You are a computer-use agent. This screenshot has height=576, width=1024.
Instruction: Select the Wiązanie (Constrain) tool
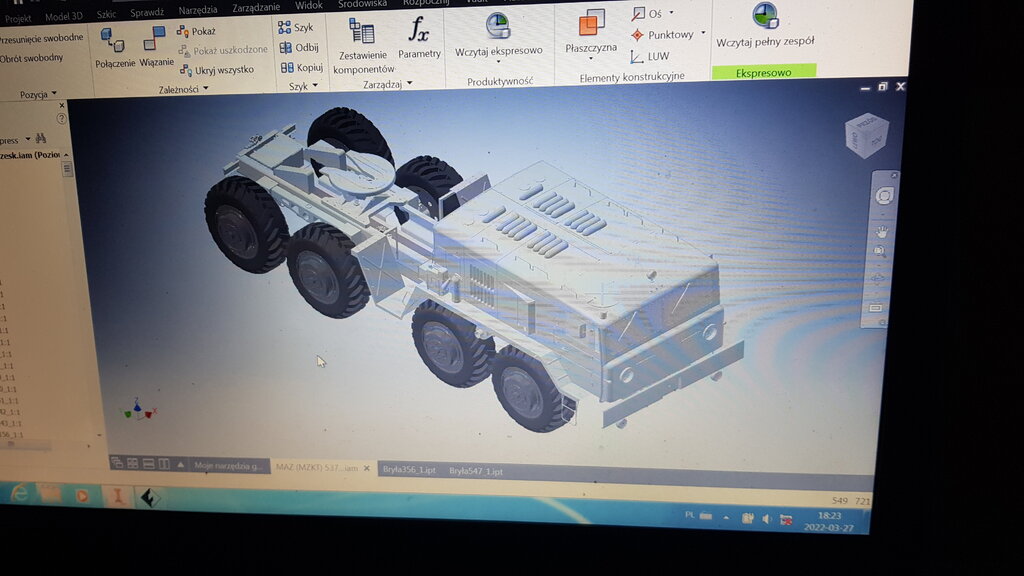(x=156, y=46)
